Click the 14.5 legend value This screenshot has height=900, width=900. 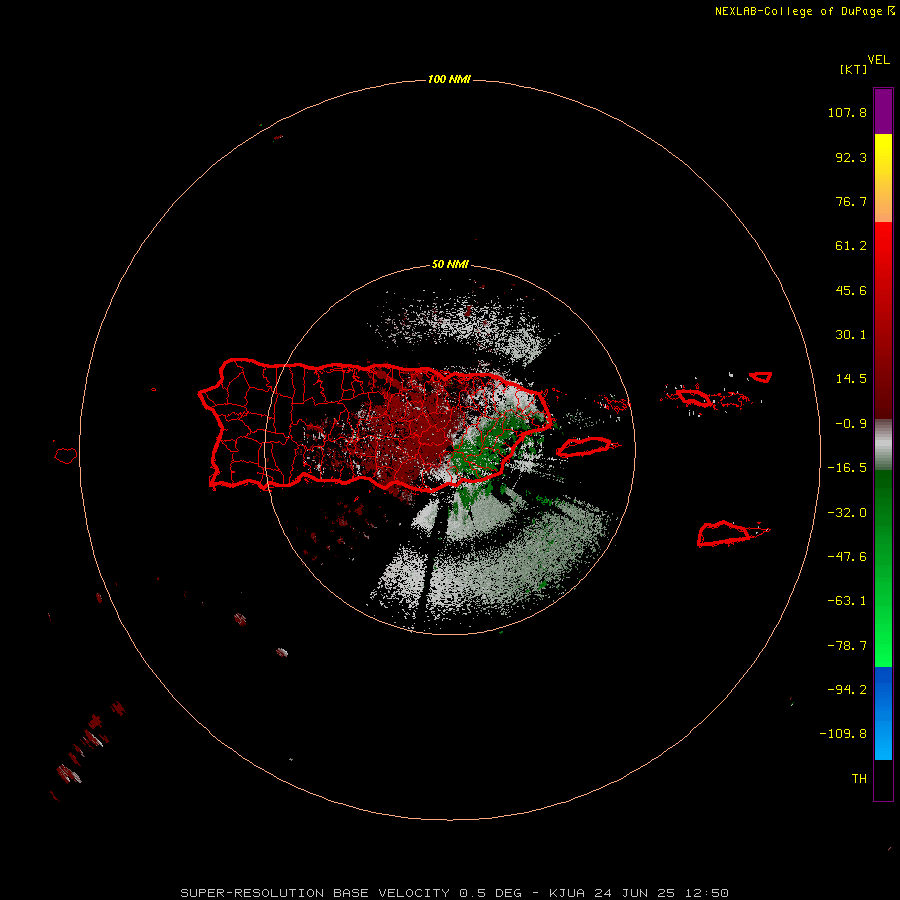pyautogui.click(x=851, y=379)
